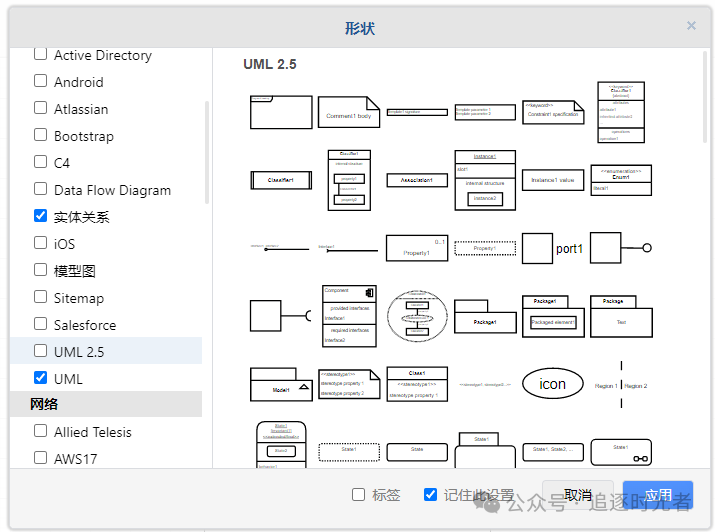The image size is (715, 532).
Task: Enable the UML 2.5 checkbox
Action: 41,351
